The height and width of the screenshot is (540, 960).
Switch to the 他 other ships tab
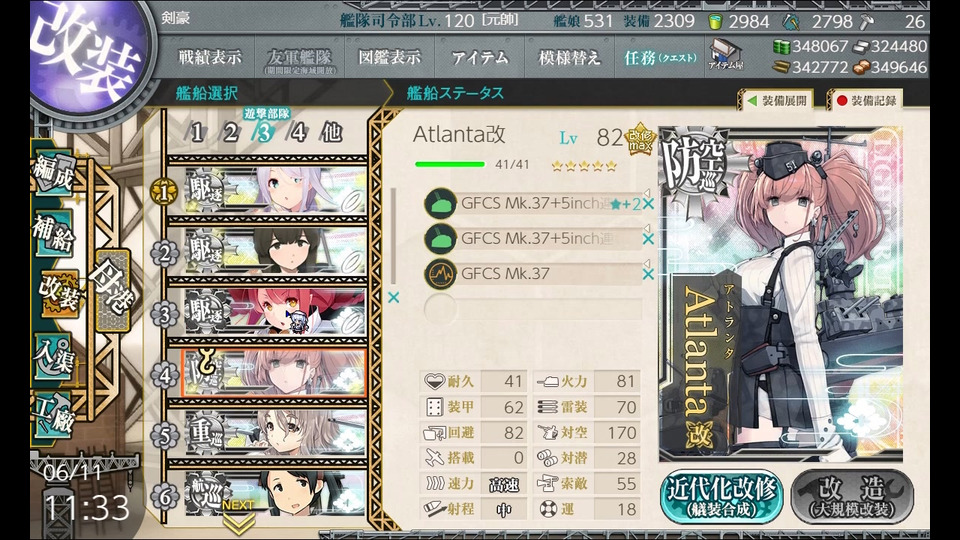coord(331,132)
